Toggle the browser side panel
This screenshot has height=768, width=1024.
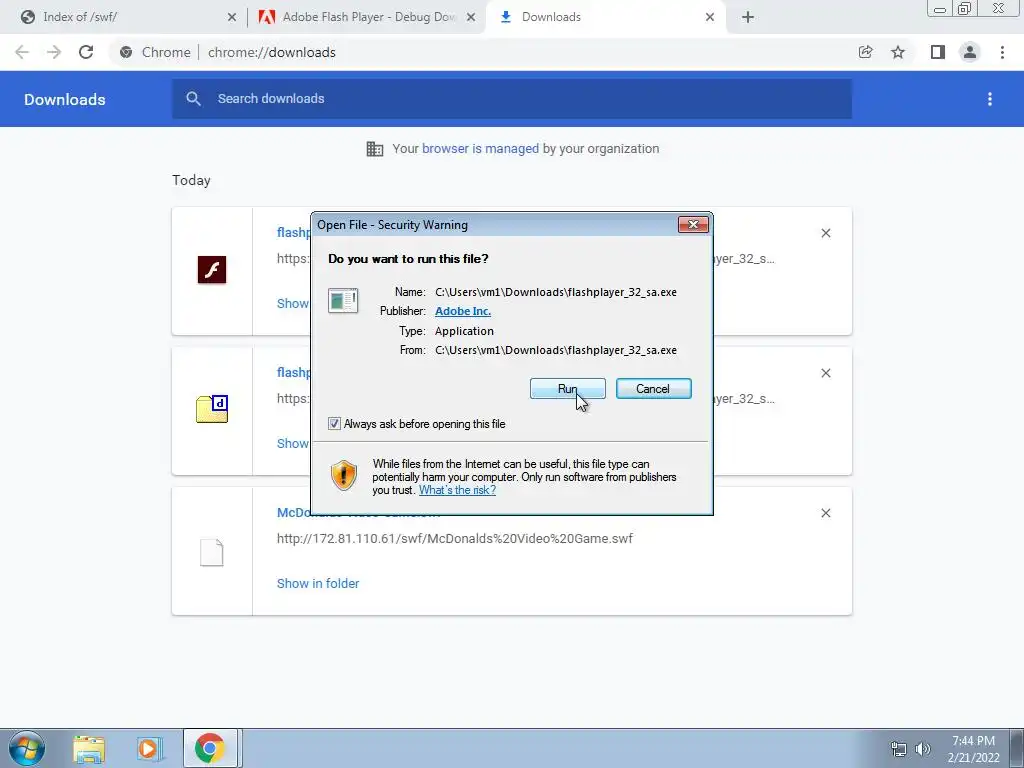coord(938,52)
